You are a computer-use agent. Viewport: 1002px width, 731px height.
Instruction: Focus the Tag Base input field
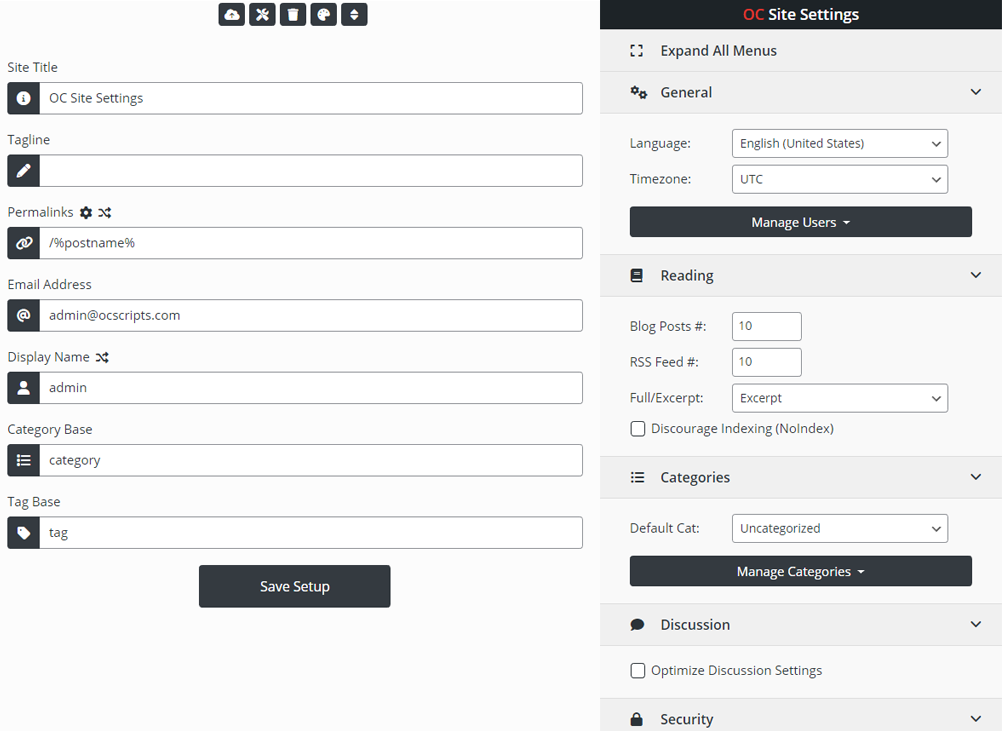311,533
